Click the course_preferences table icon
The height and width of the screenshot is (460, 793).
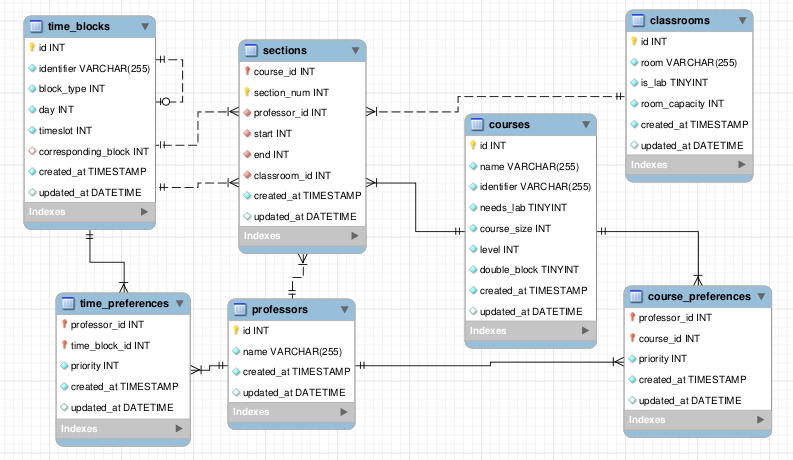[x=636, y=296]
